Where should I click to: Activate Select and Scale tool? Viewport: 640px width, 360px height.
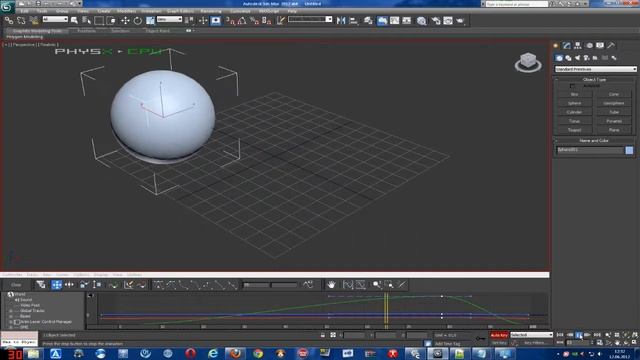(150, 20)
